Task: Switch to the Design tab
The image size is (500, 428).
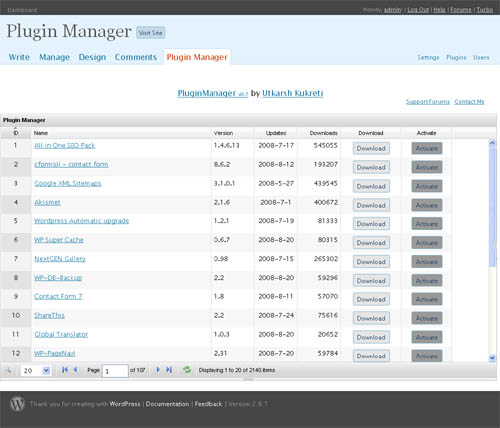Action: (92, 57)
